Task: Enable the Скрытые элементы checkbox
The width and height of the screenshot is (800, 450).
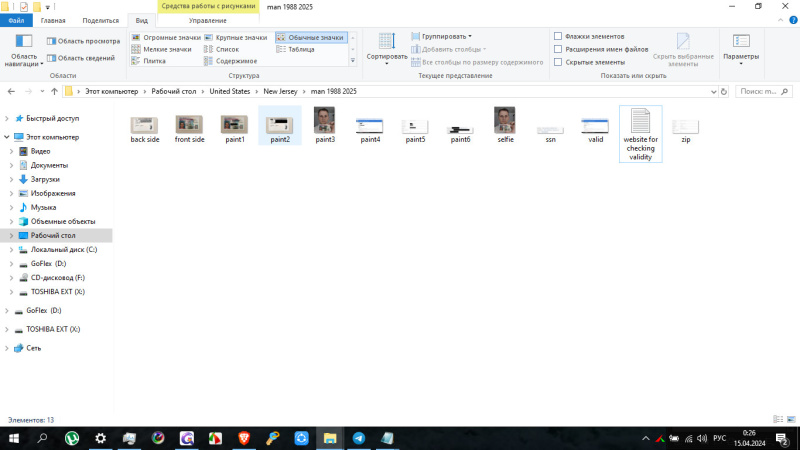Action: tap(558, 62)
